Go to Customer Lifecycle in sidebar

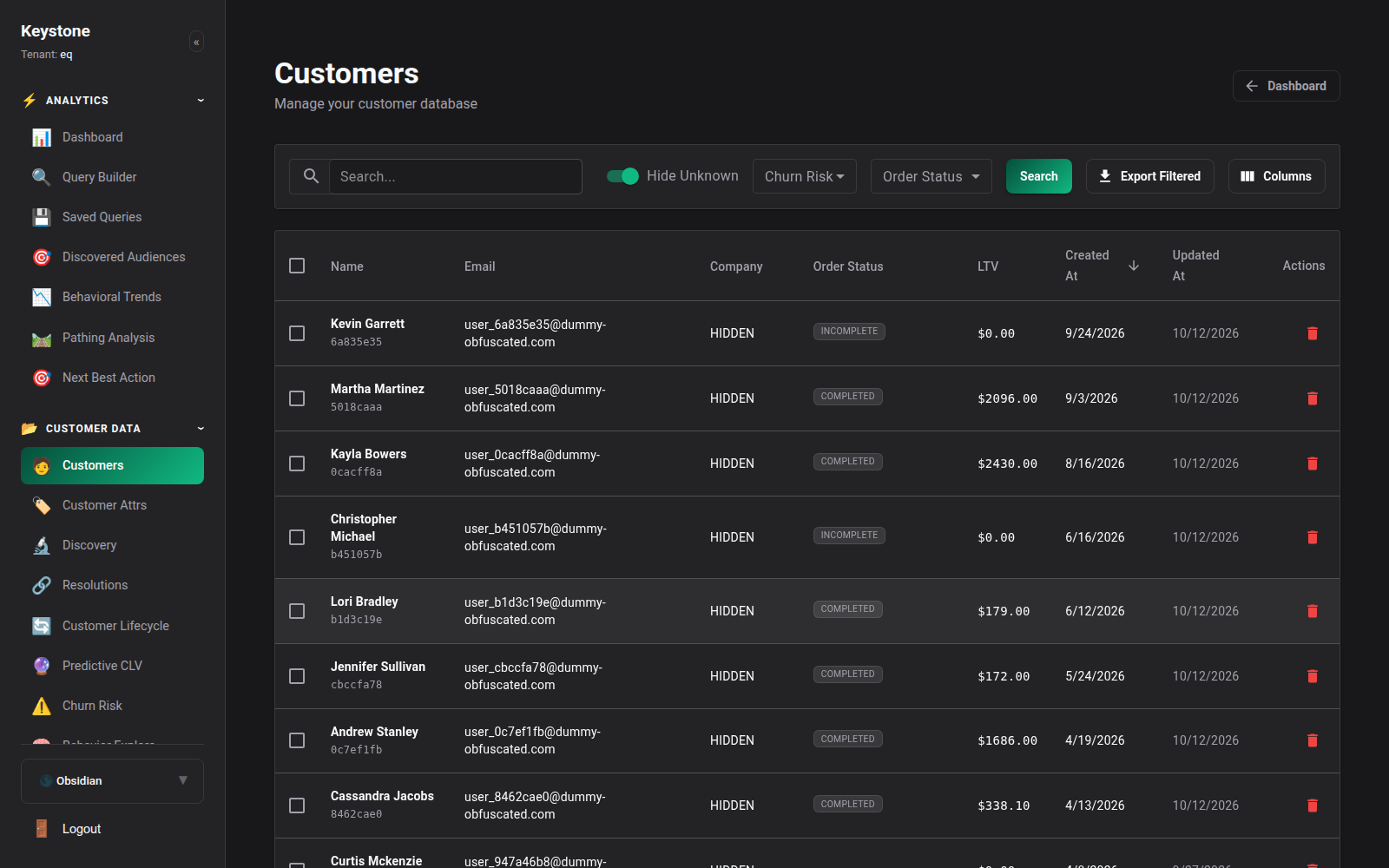112,626
